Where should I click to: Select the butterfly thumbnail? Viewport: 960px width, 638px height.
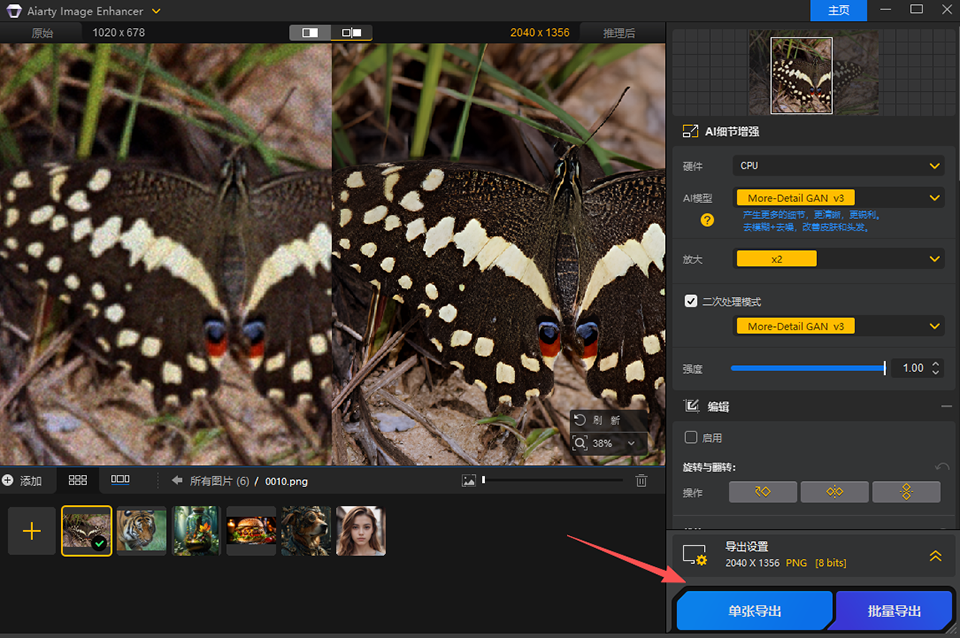click(86, 531)
